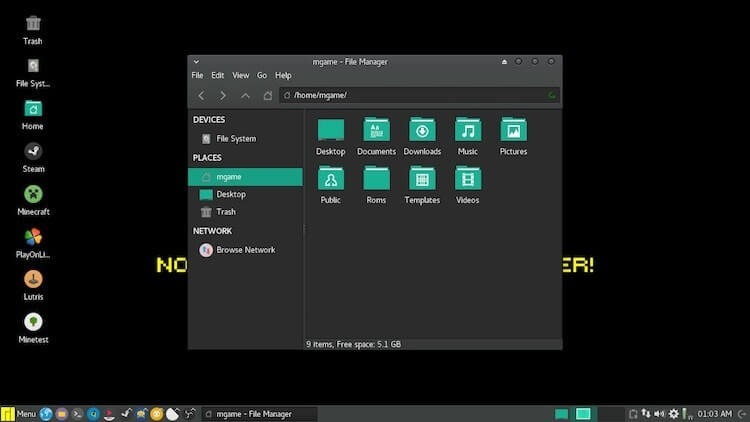Click the home folder toolbar icon

(x=267, y=96)
